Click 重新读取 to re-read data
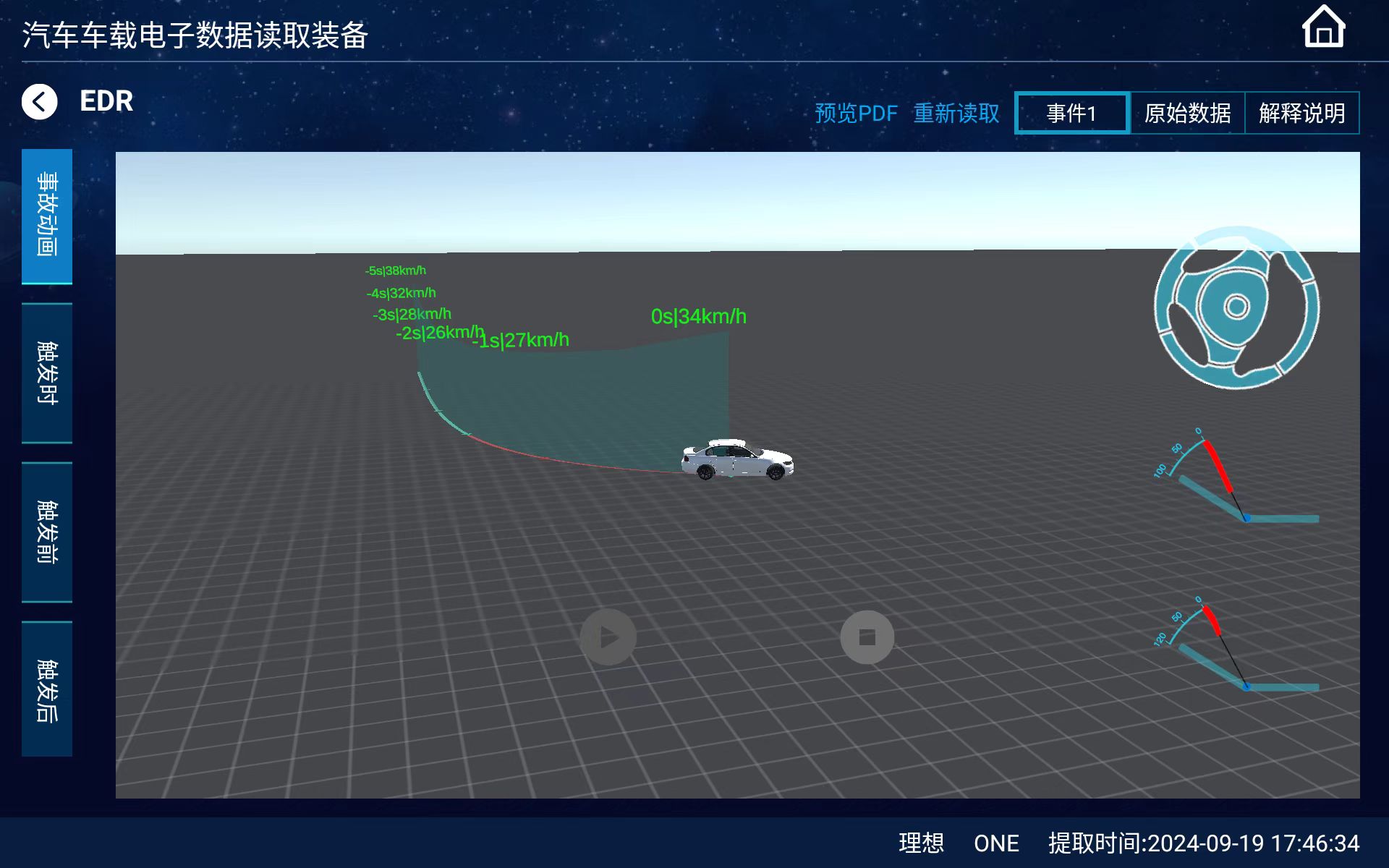 point(956,113)
